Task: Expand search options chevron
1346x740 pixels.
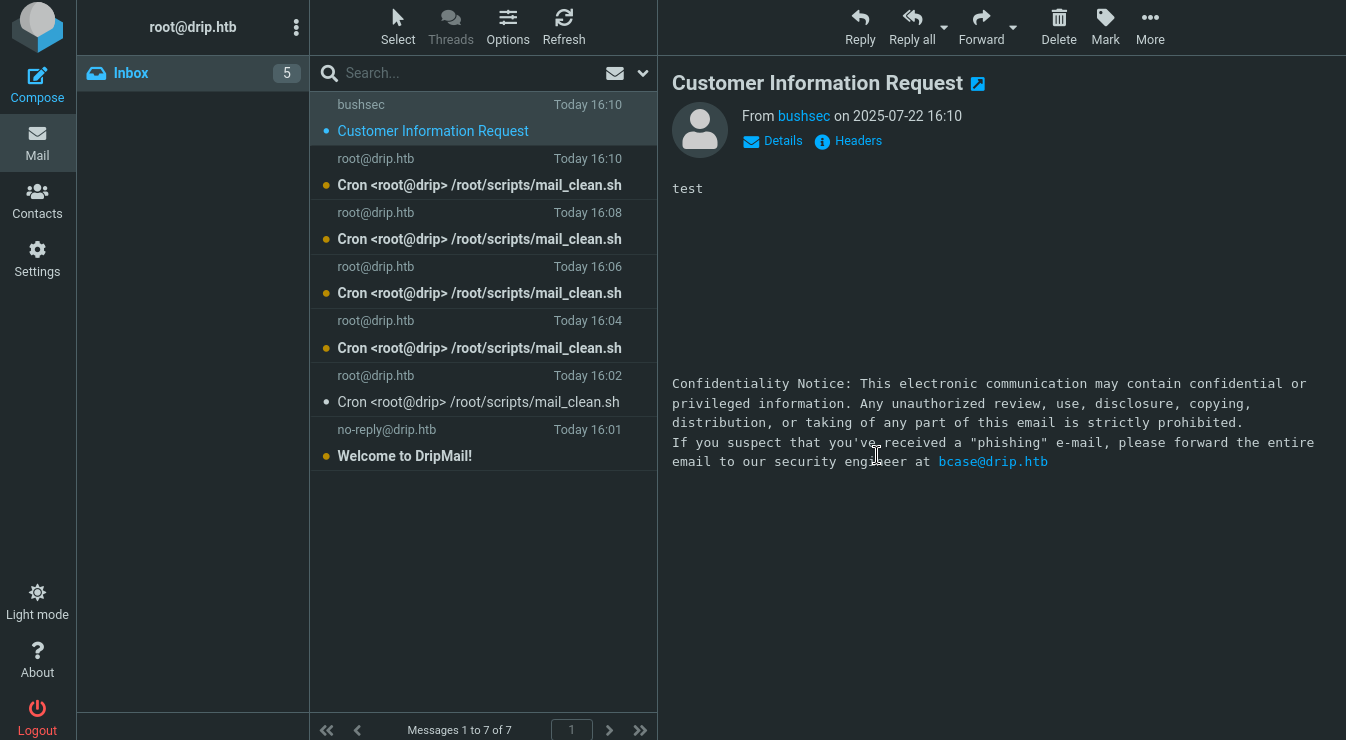Action: click(x=643, y=73)
